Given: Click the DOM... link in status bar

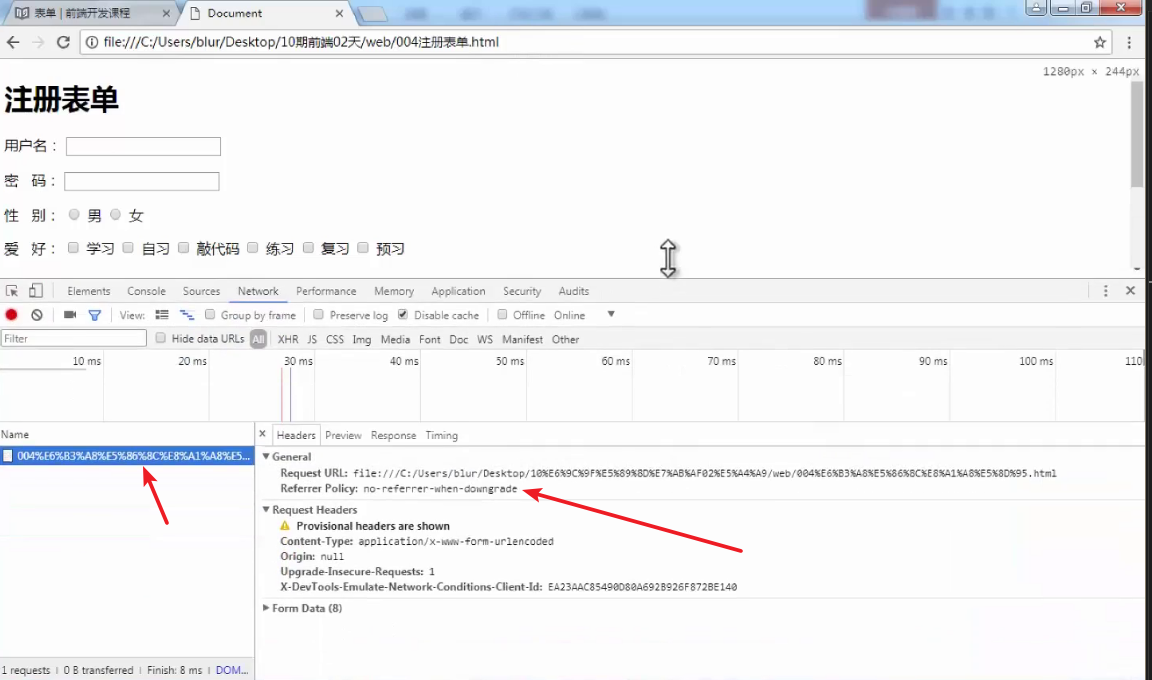Looking at the screenshot, I should click(x=231, y=670).
